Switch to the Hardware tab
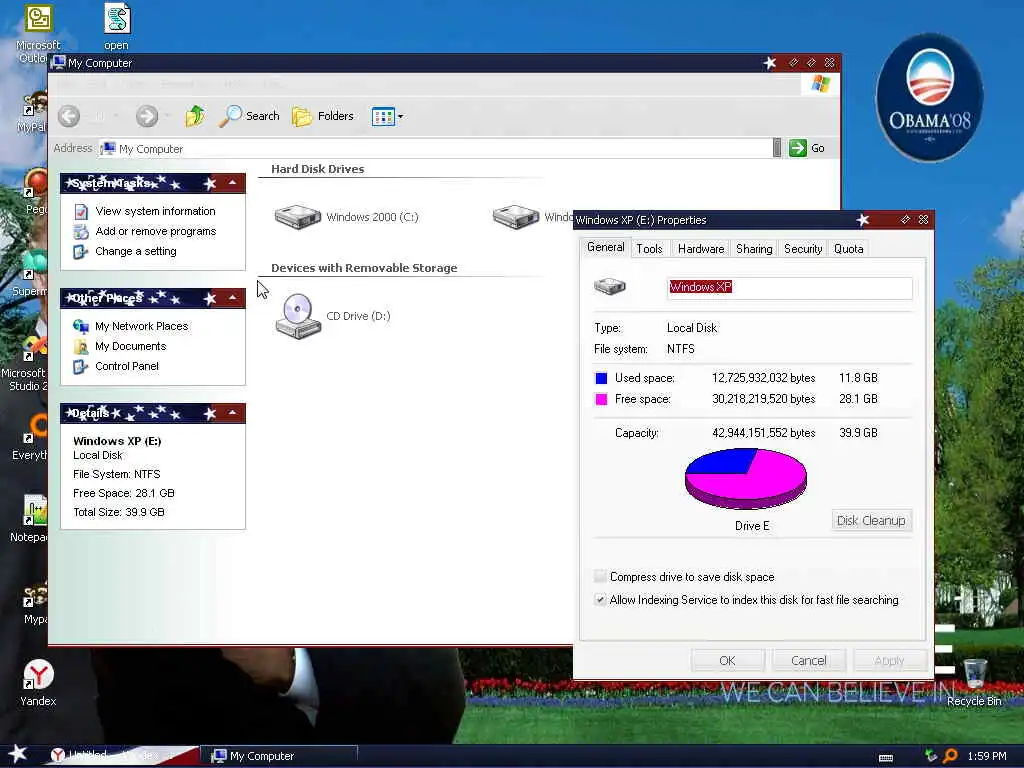 pos(701,249)
